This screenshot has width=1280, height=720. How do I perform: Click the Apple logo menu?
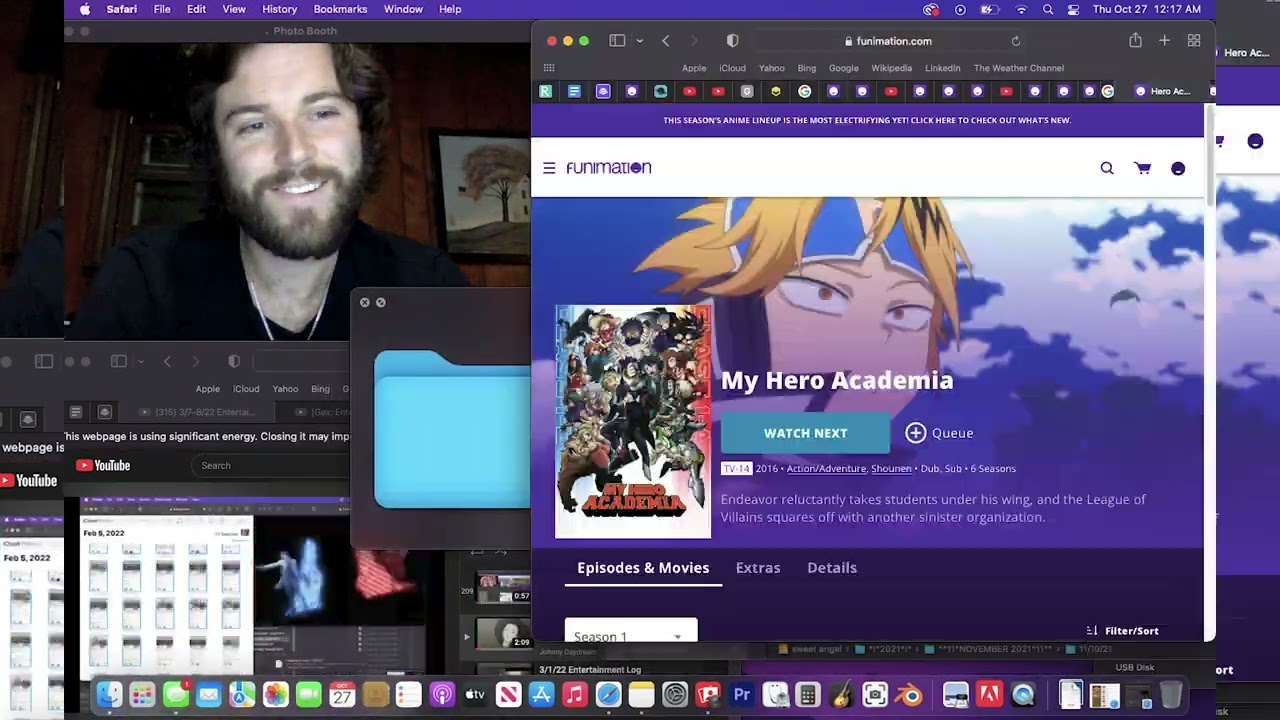[x=85, y=9]
